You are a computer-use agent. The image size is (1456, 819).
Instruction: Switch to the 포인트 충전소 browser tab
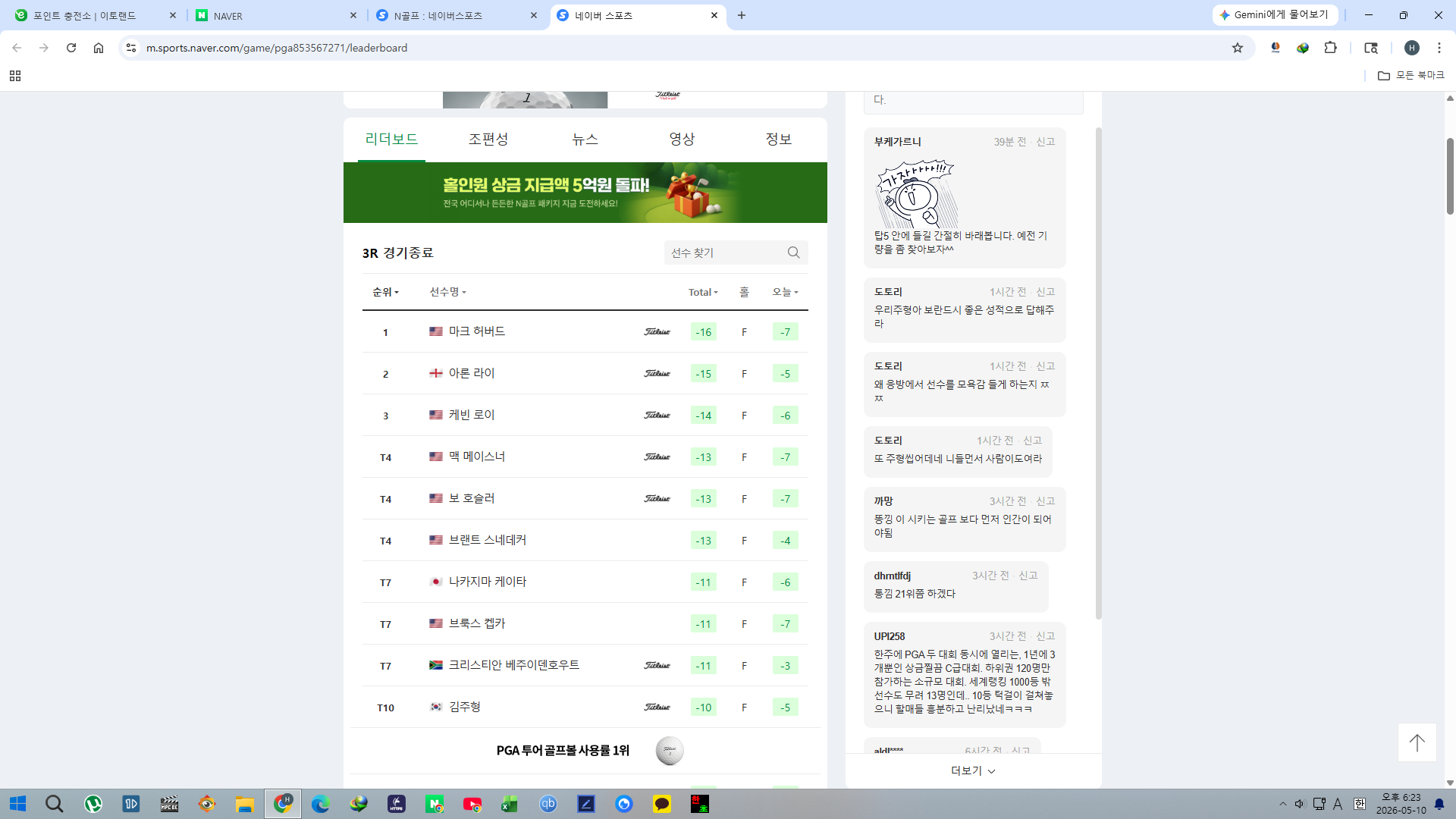coord(95,15)
